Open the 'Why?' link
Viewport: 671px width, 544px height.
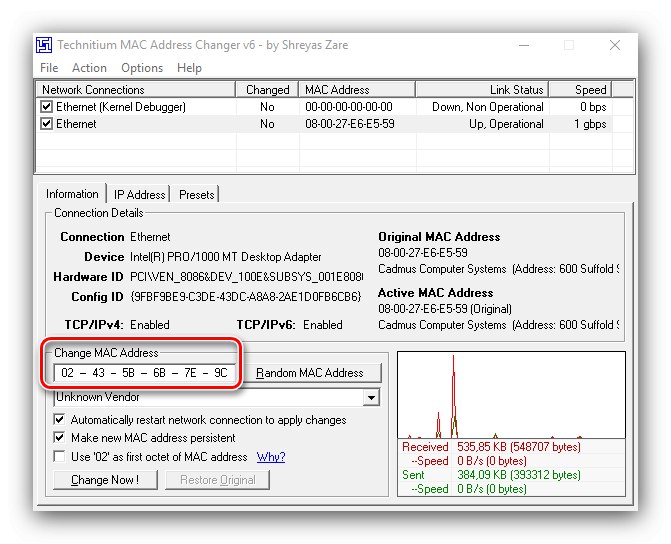click(271, 457)
